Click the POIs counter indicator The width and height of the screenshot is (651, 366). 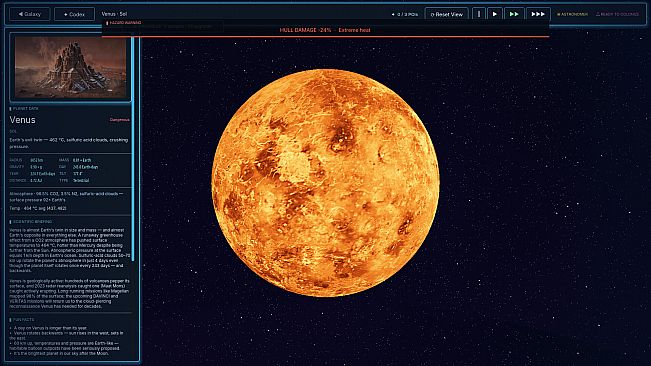click(x=405, y=14)
